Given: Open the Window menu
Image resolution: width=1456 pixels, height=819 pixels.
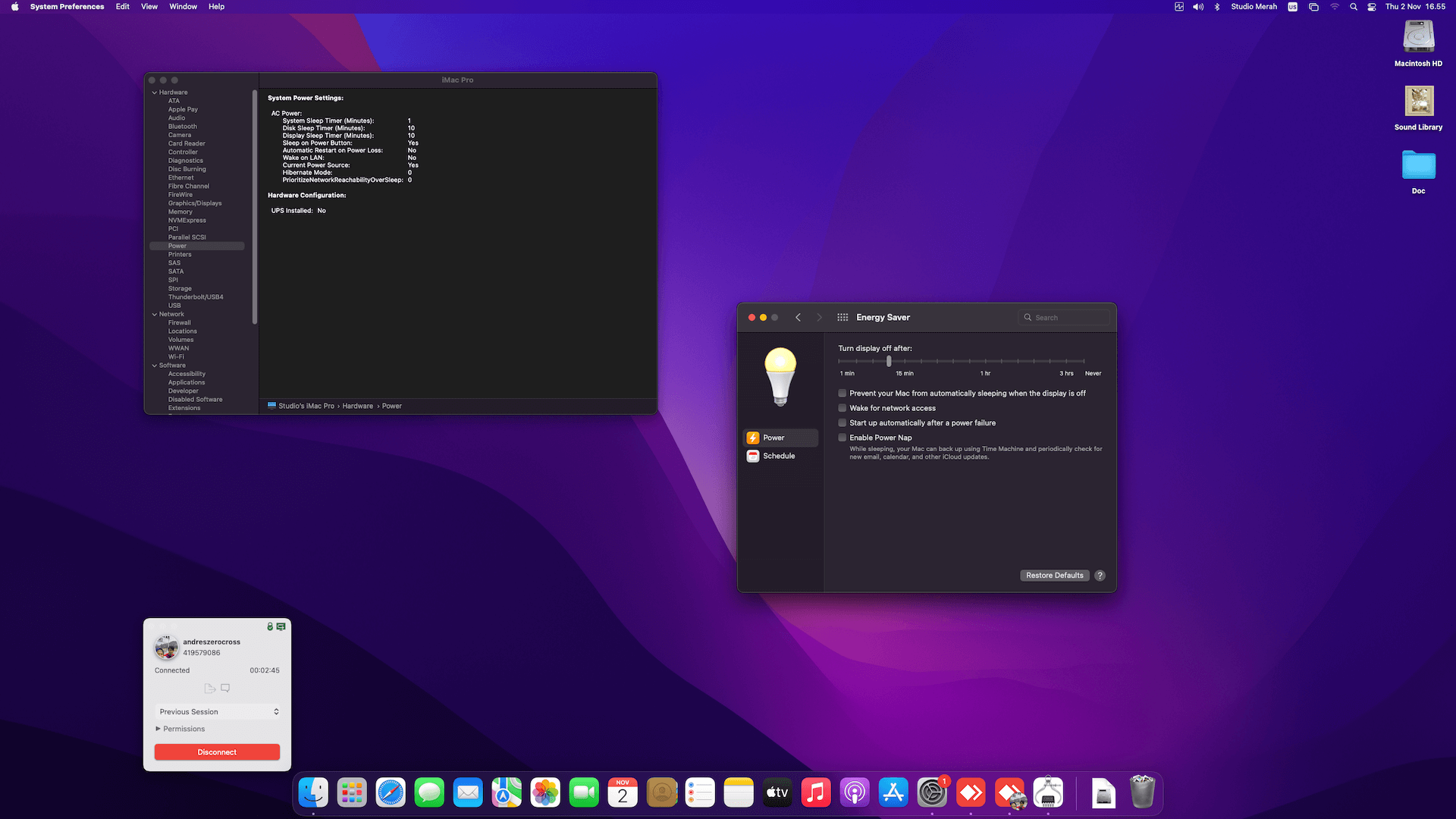Looking at the screenshot, I should 183,7.
